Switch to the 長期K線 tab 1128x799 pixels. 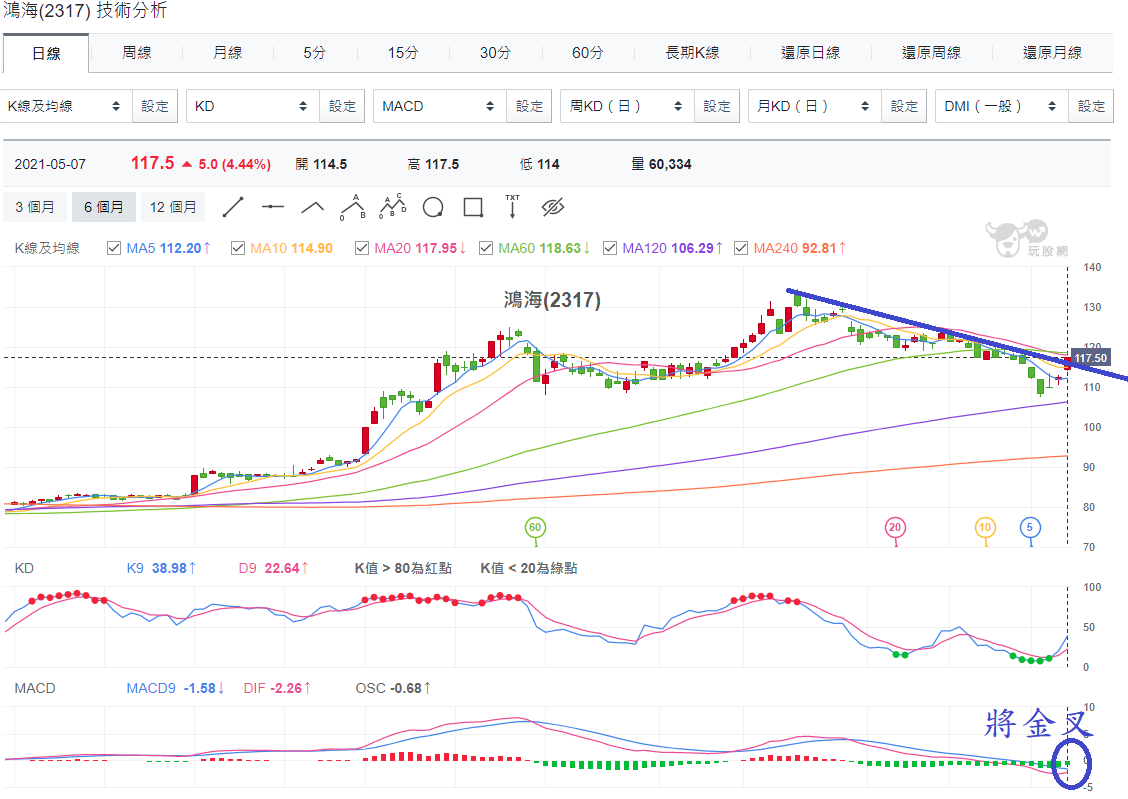(692, 52)
